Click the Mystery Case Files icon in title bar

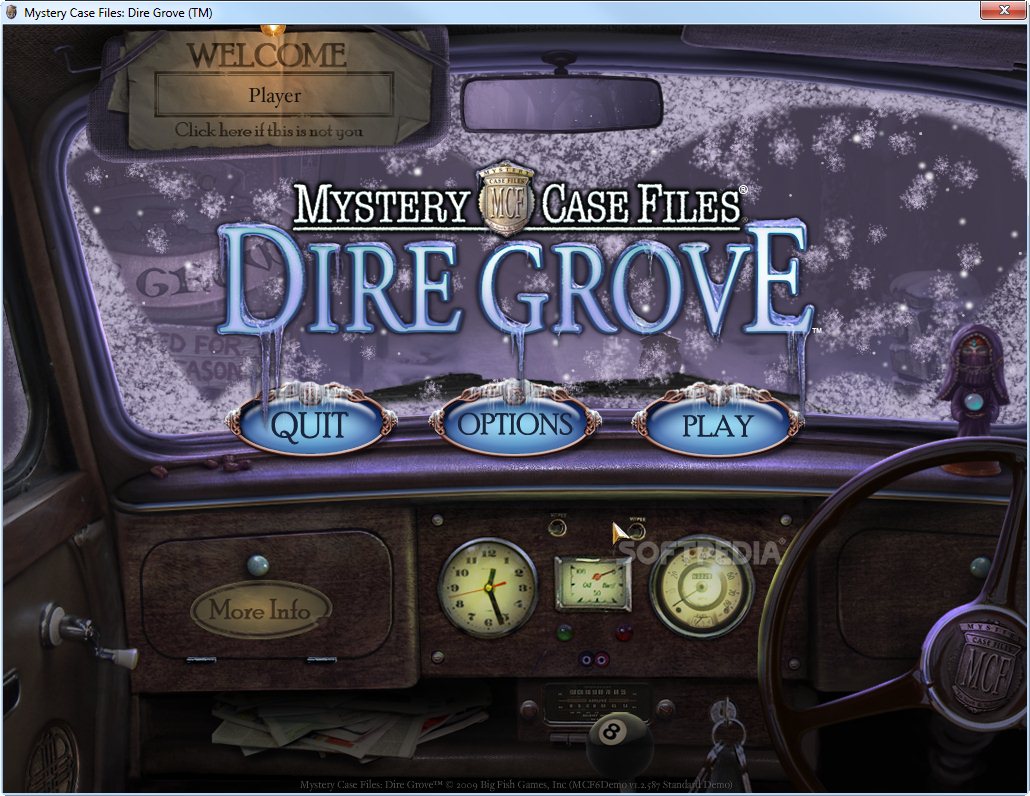click(x=10, y=10)
